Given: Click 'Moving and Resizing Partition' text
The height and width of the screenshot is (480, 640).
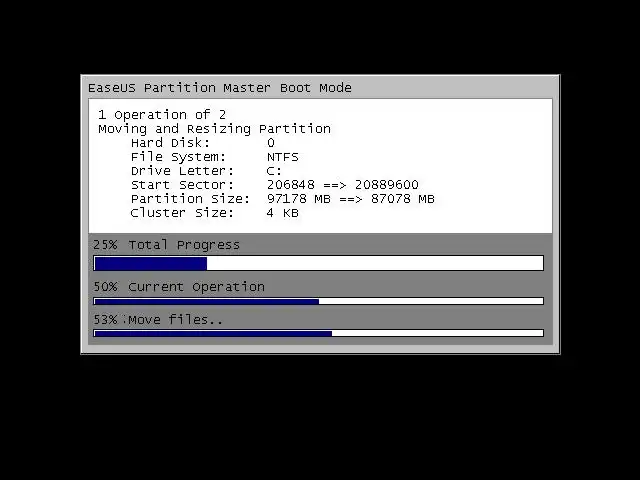Looking at the screenshot, I should [214, 129].
